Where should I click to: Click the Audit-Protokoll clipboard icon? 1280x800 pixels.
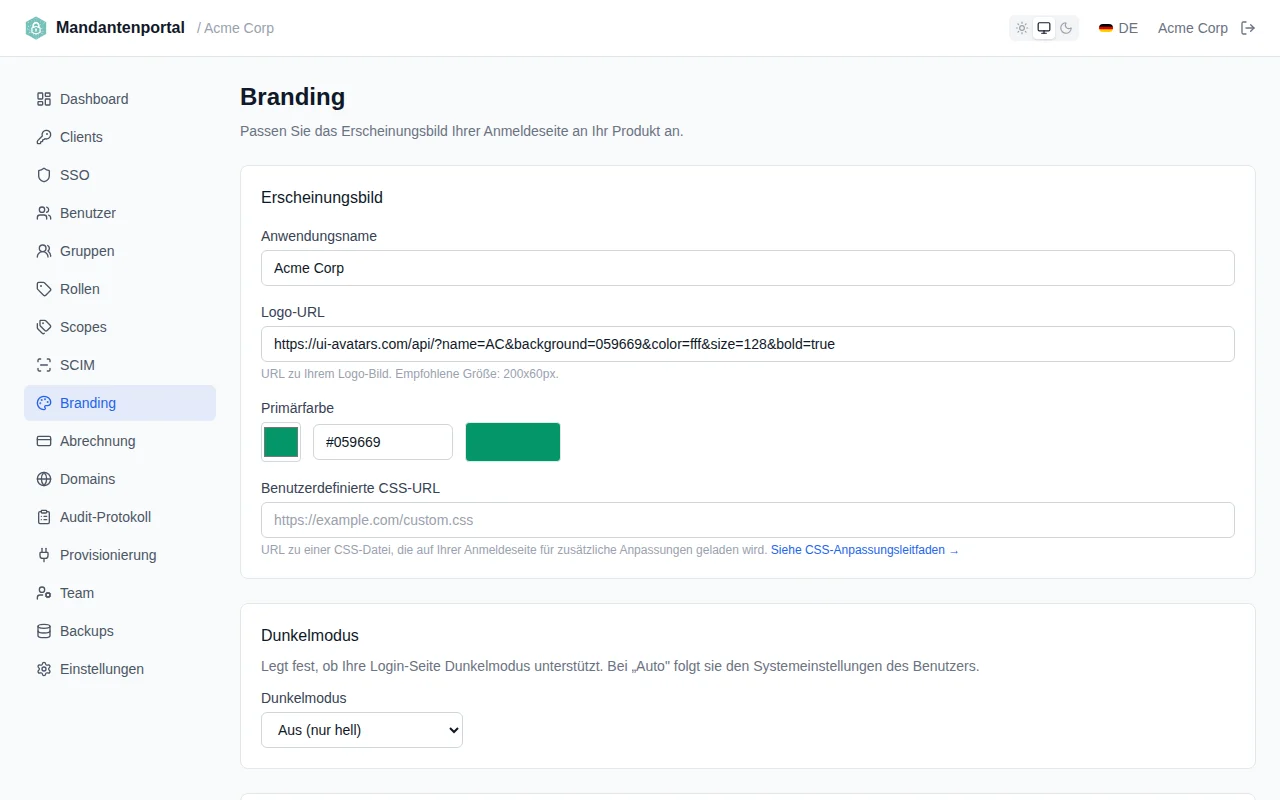[x=44, y=517]
